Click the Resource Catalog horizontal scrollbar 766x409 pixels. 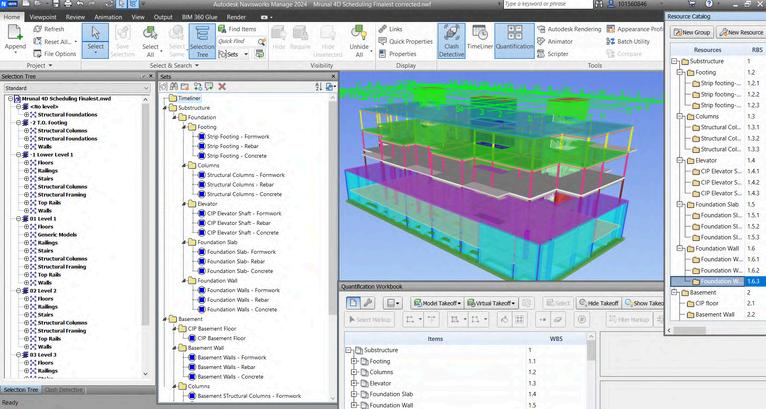[x=689, y=330]
